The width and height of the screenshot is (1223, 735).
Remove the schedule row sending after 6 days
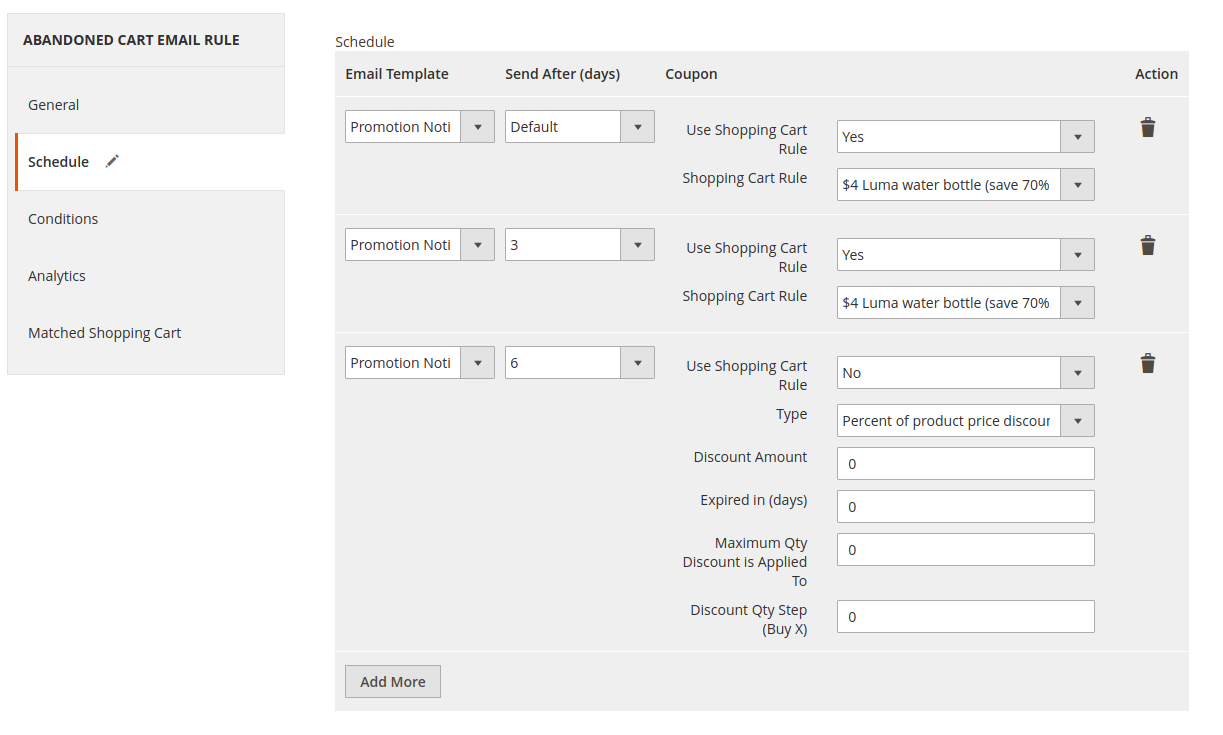[1147, 364]
